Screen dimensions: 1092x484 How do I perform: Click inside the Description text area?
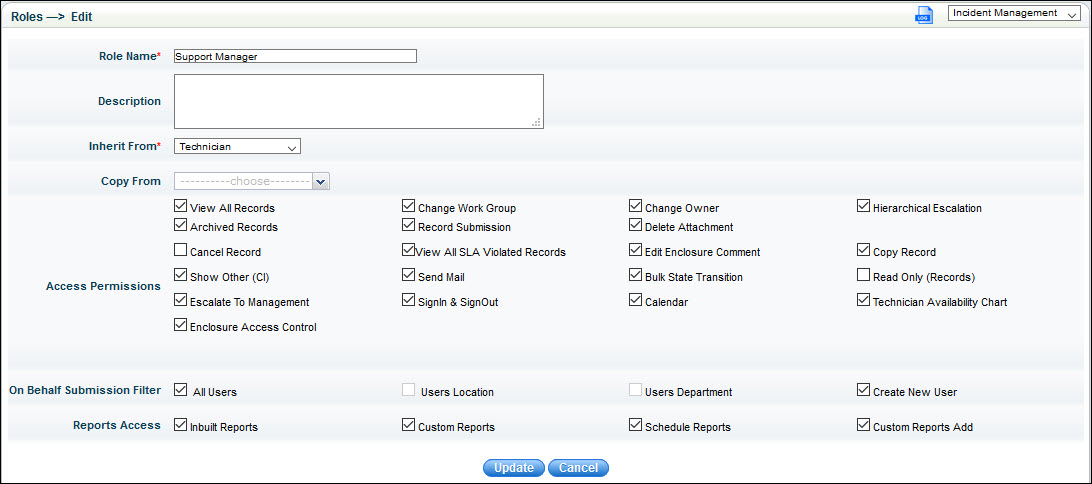(358, 101)
